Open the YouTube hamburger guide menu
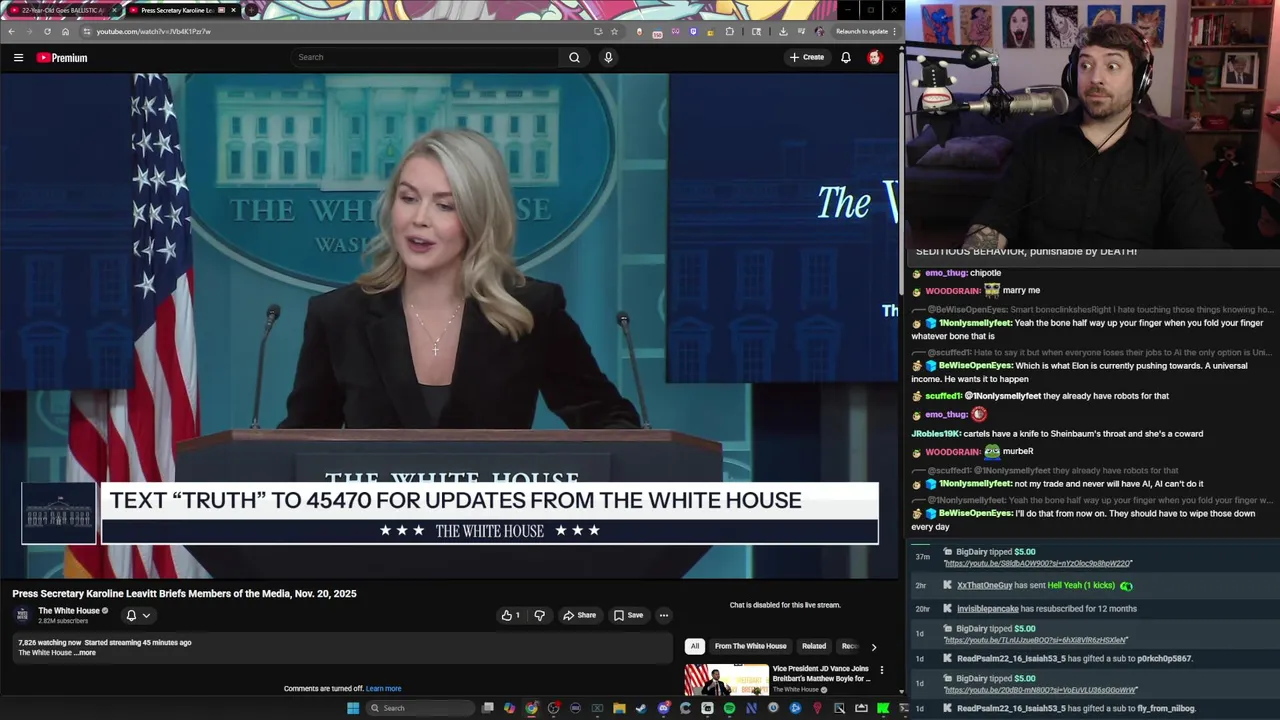Image resolution: width=1280 pixels, height=720 pixels. [18, 58]
